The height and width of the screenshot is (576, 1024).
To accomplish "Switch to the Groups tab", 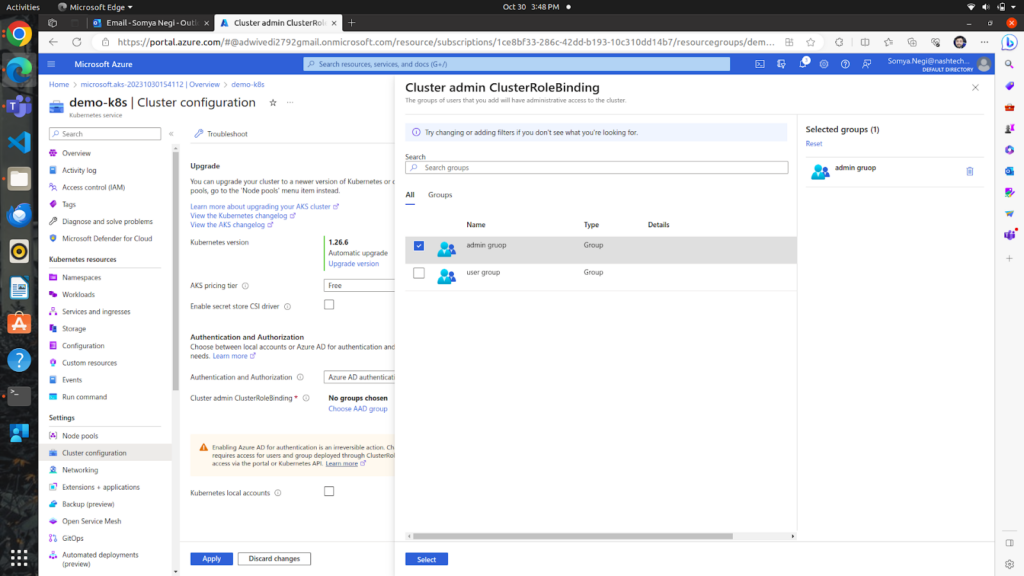I will (440, 195).
